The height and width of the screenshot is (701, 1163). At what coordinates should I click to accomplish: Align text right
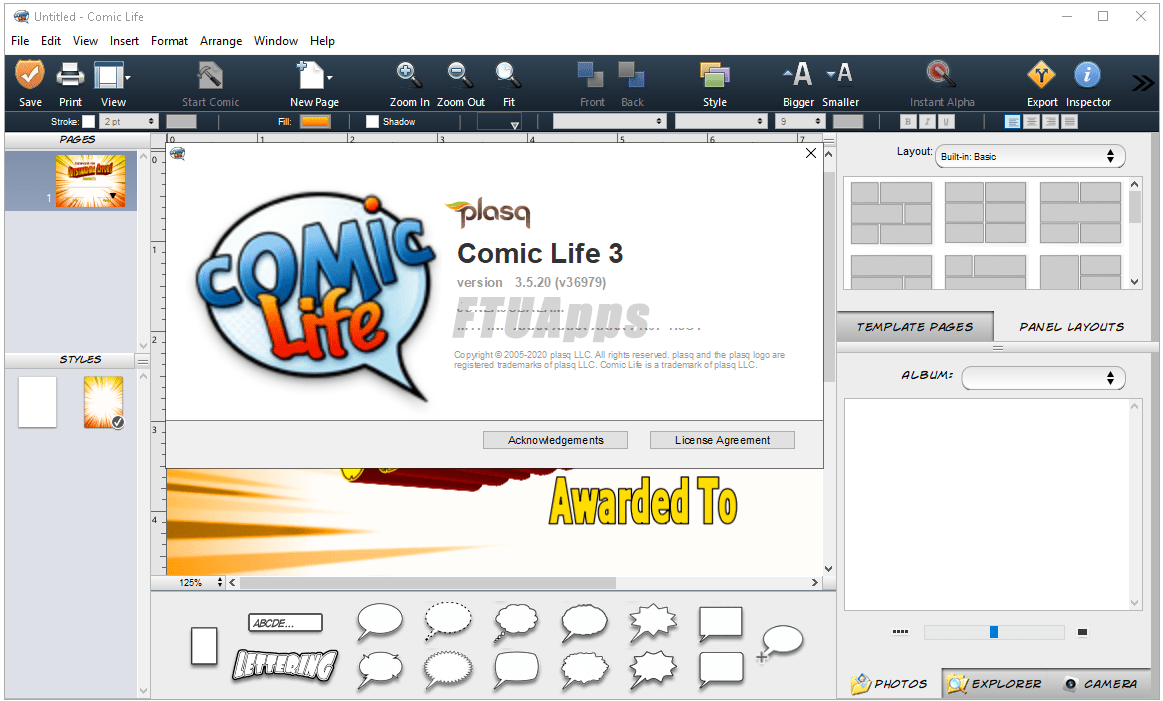pyautogui.click(x=1050, y=122)
